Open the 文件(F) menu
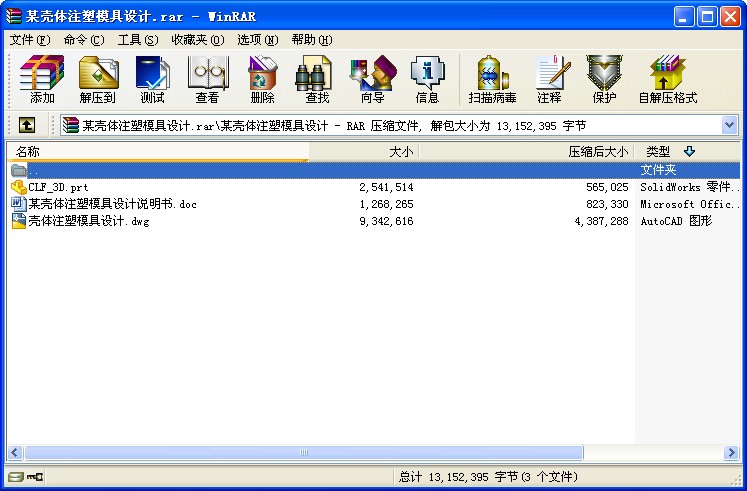The image size is (747, 491). [29, 40]
